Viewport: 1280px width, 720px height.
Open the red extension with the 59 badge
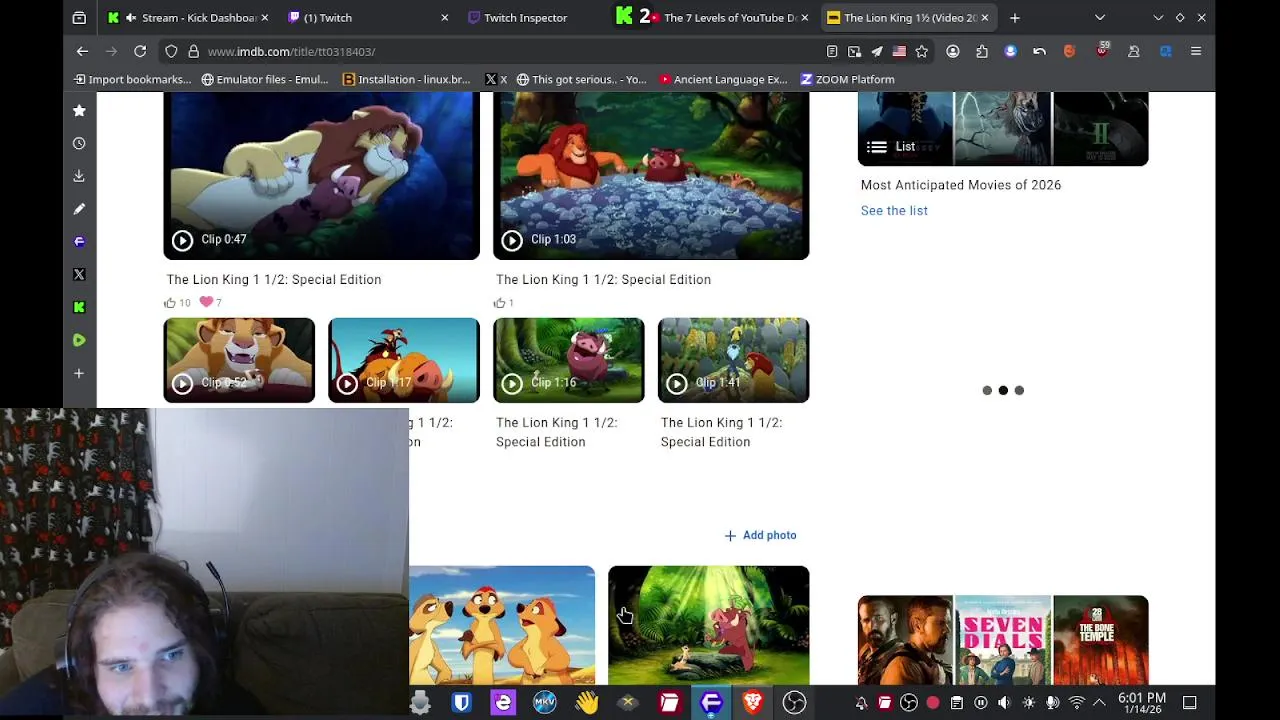[1102, 51]
